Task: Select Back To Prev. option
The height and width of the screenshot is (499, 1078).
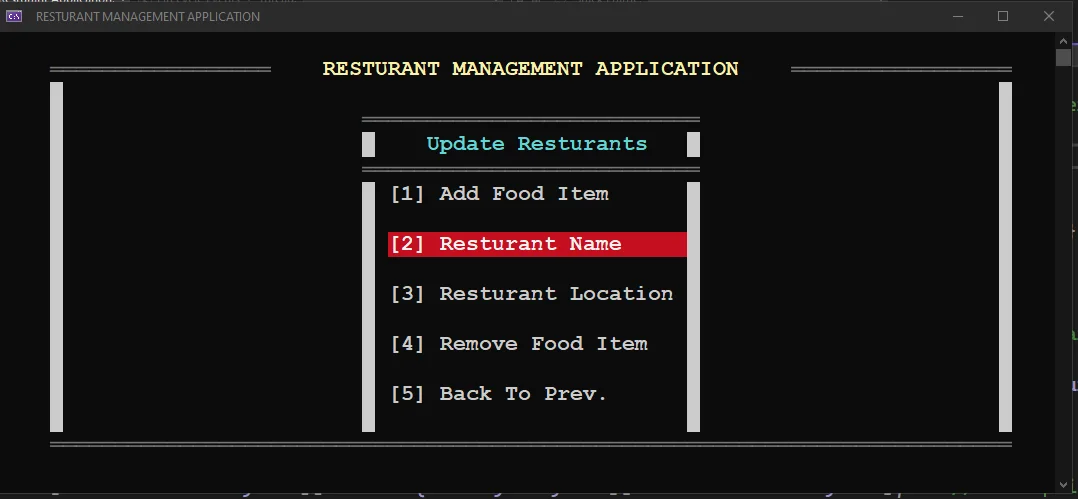Action: 498,394
